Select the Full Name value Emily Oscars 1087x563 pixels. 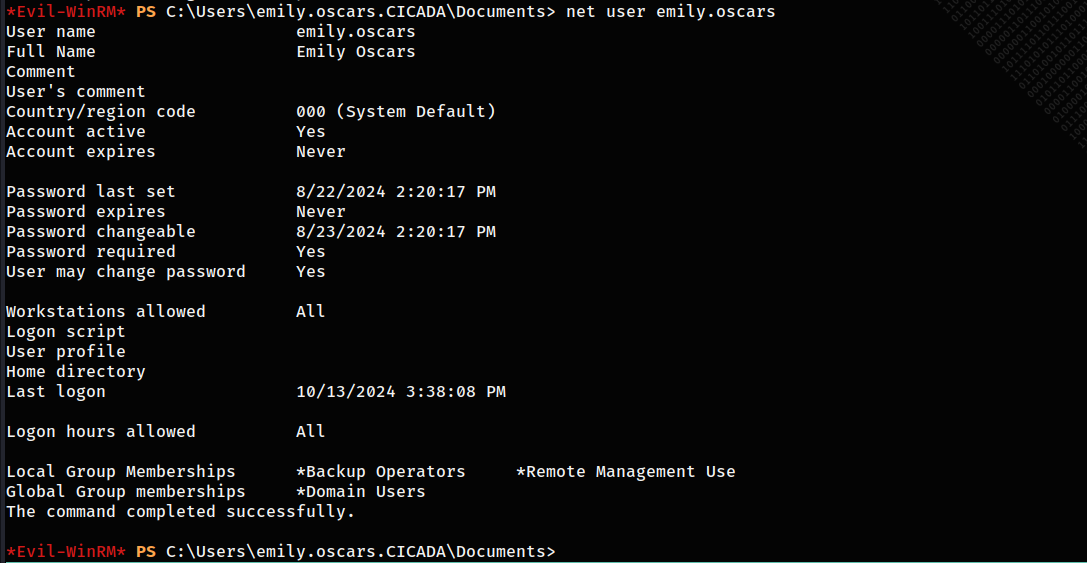[x=356, y=52]
